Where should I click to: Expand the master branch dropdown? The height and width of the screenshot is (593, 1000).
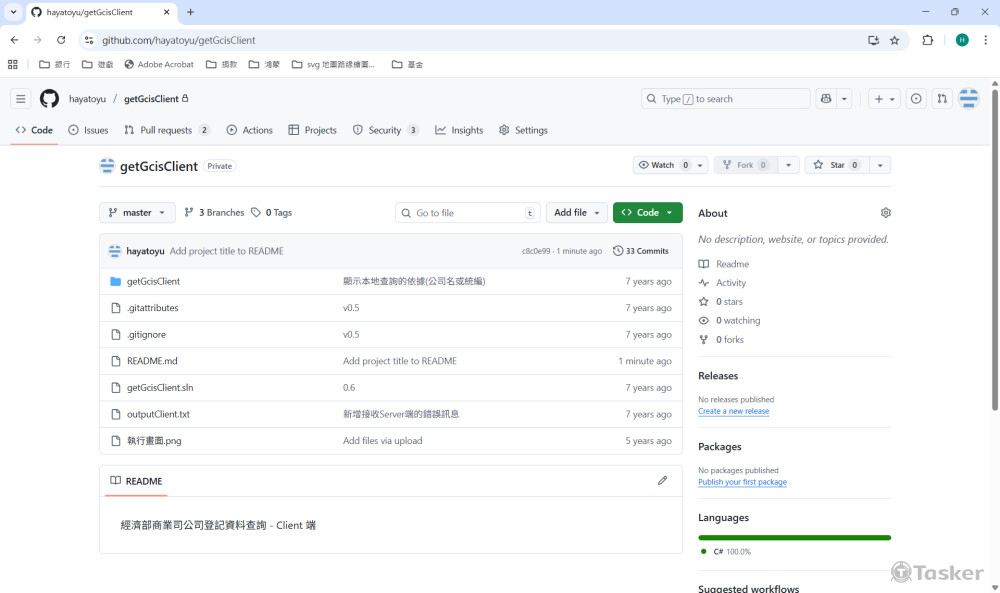tap(137, 213)
